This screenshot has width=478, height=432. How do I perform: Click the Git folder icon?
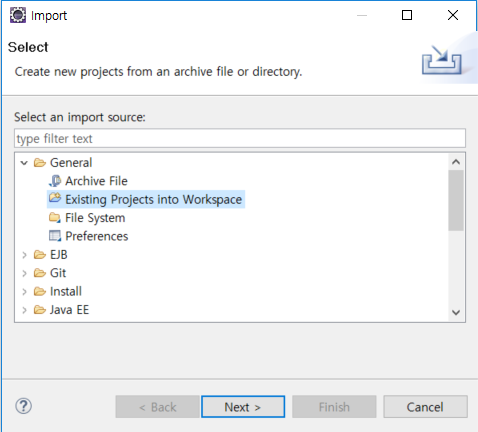tap(40, 273)
